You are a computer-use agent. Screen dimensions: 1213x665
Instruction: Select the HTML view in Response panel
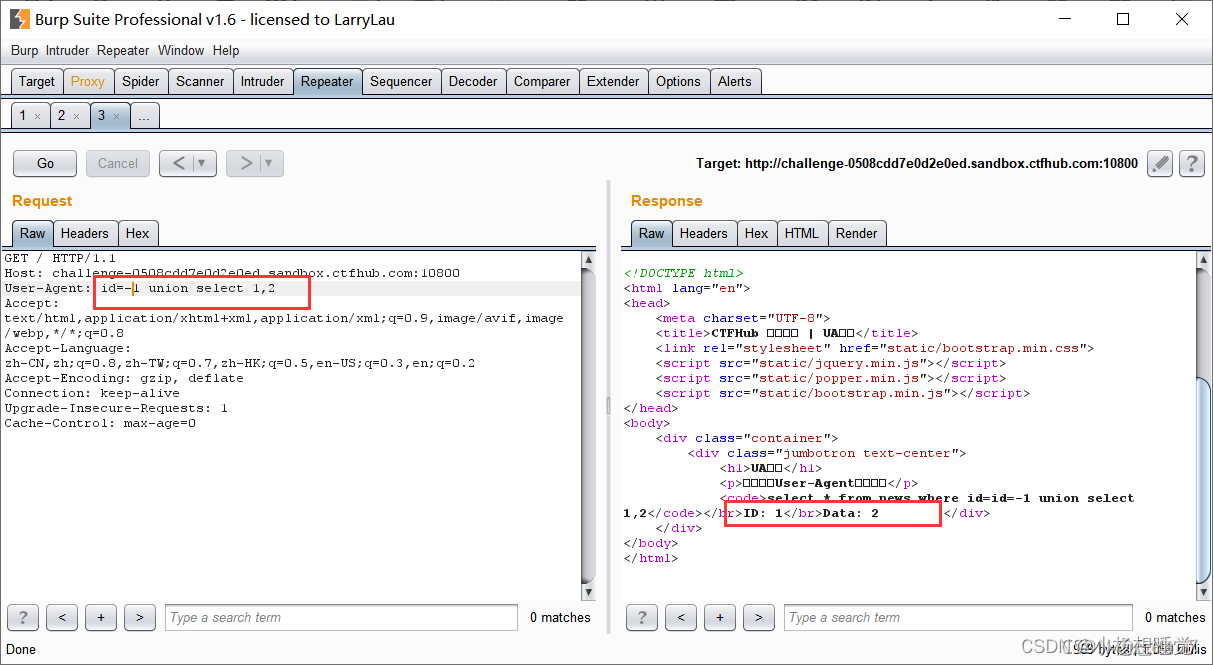[x=802, y=233]
